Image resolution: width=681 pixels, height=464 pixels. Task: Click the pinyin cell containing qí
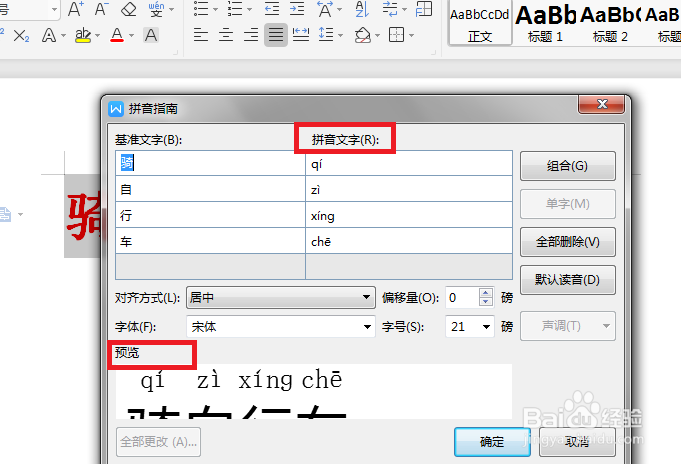coord(409,163)
